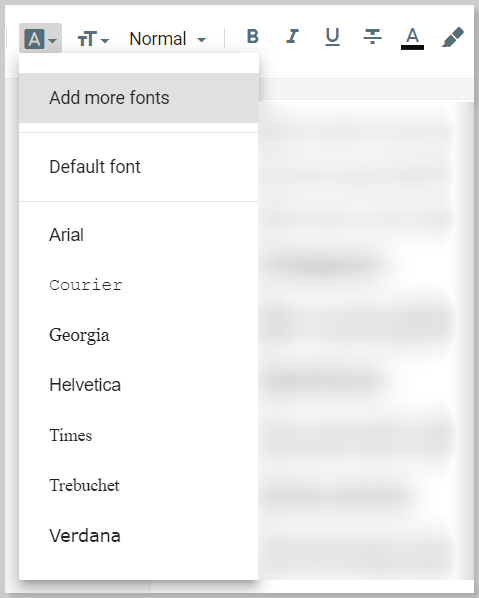Apply strikethrough formatting
479x598 pixels.
tap(372, 37)
